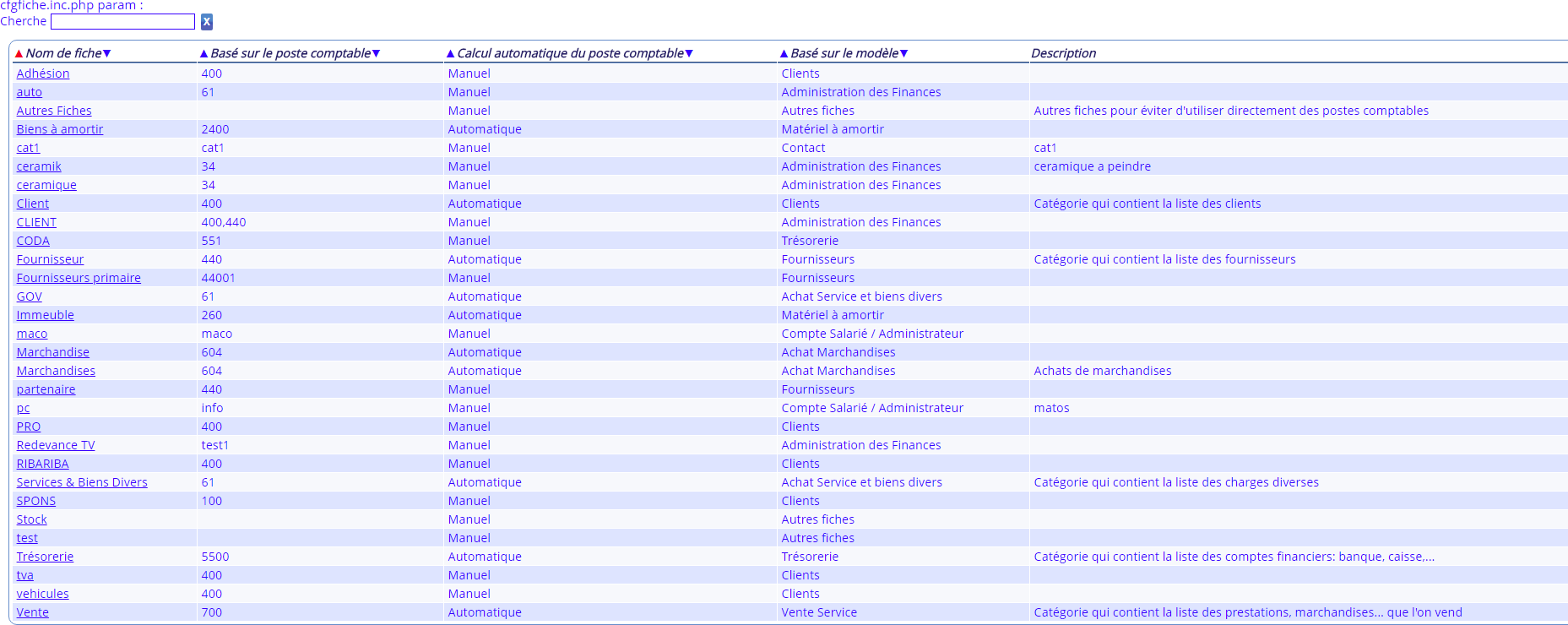Open the Services & Biens Divers link

(82, 482)
